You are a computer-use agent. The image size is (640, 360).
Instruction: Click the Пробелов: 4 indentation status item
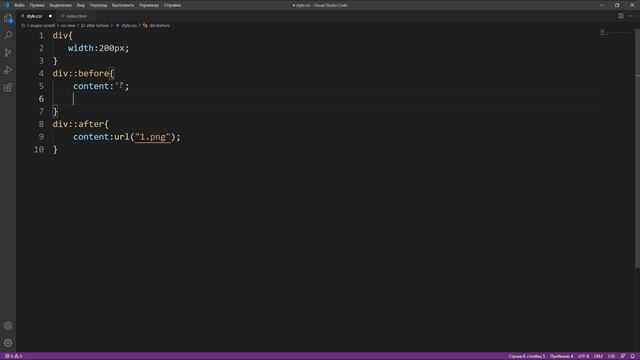pyautogui.click(x=561, y=356)
